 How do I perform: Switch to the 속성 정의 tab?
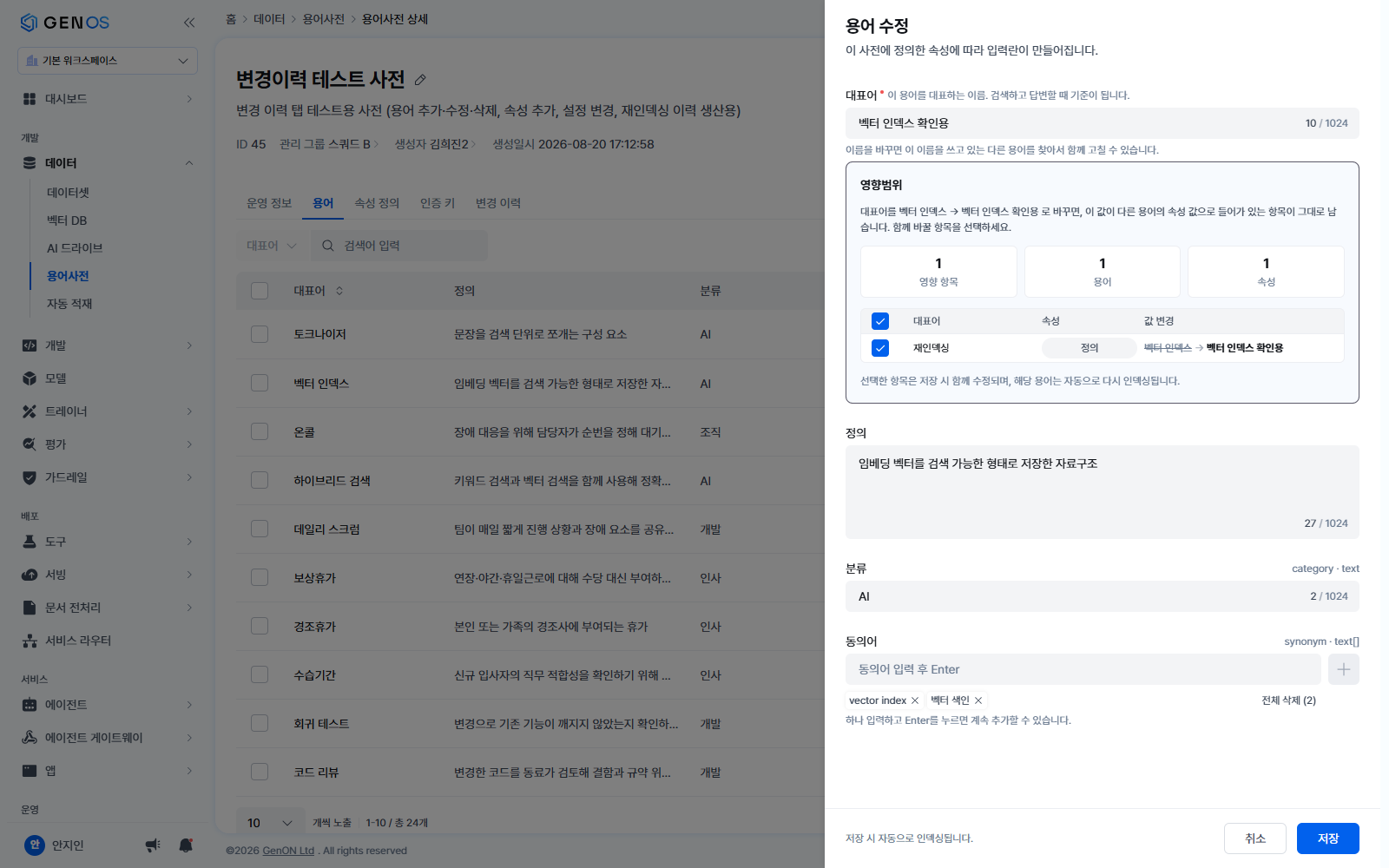(377, 203)
